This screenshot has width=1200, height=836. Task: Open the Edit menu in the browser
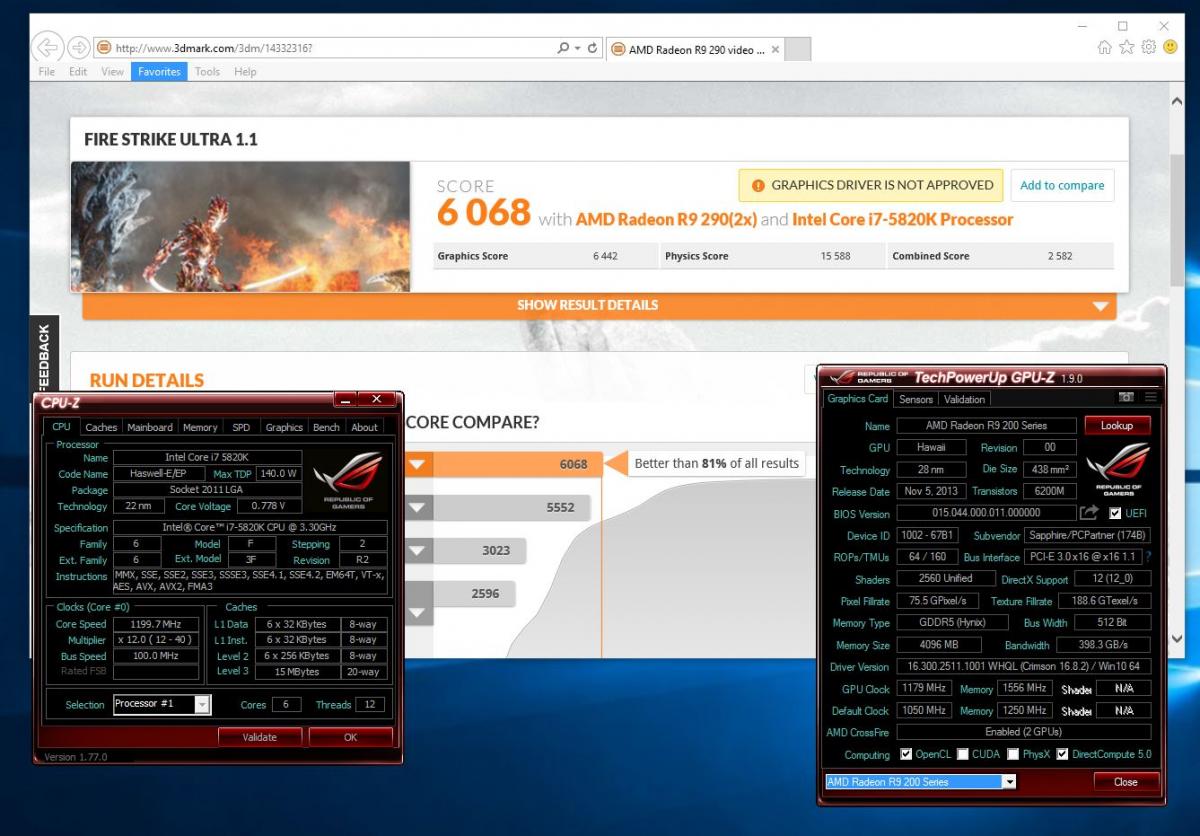[78, 72]
